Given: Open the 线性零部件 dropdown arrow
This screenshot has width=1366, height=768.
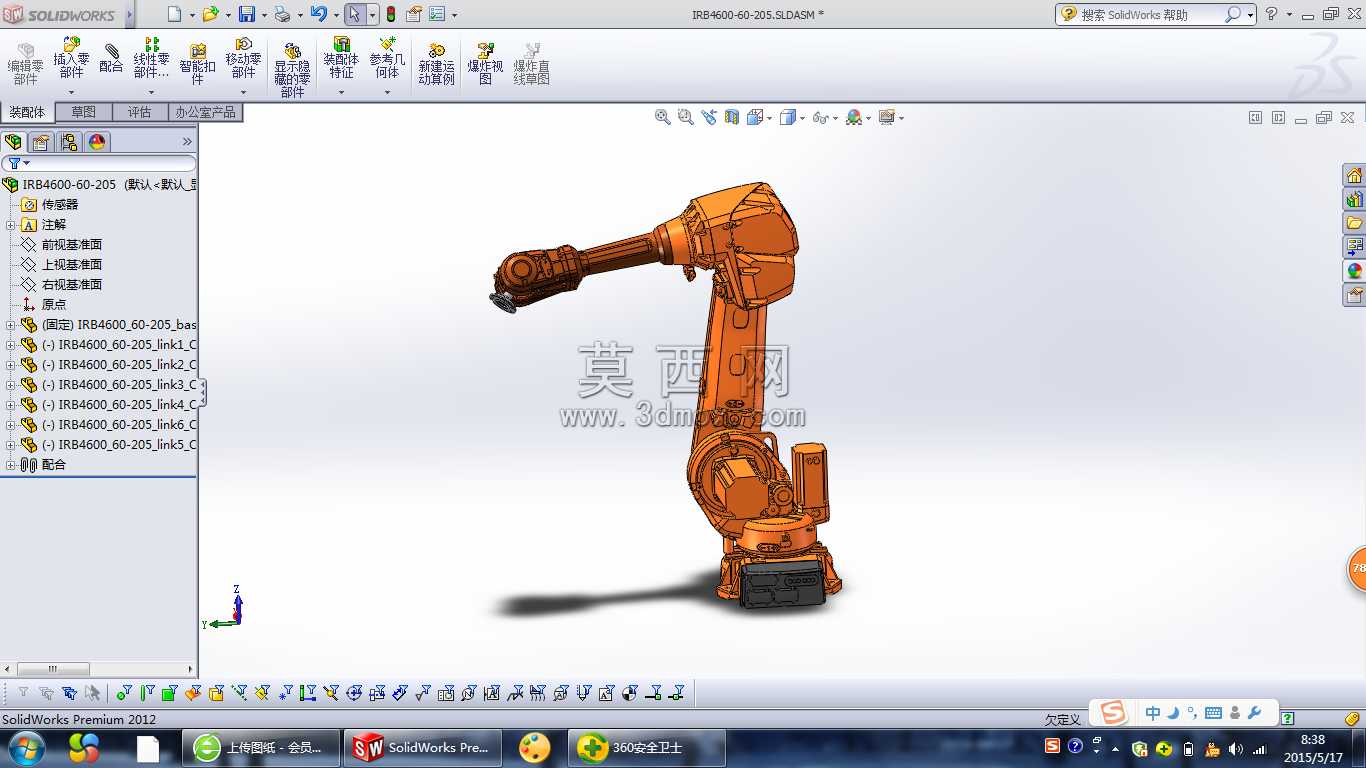Looking at the screenshot, I should click(x=151, y=92).
